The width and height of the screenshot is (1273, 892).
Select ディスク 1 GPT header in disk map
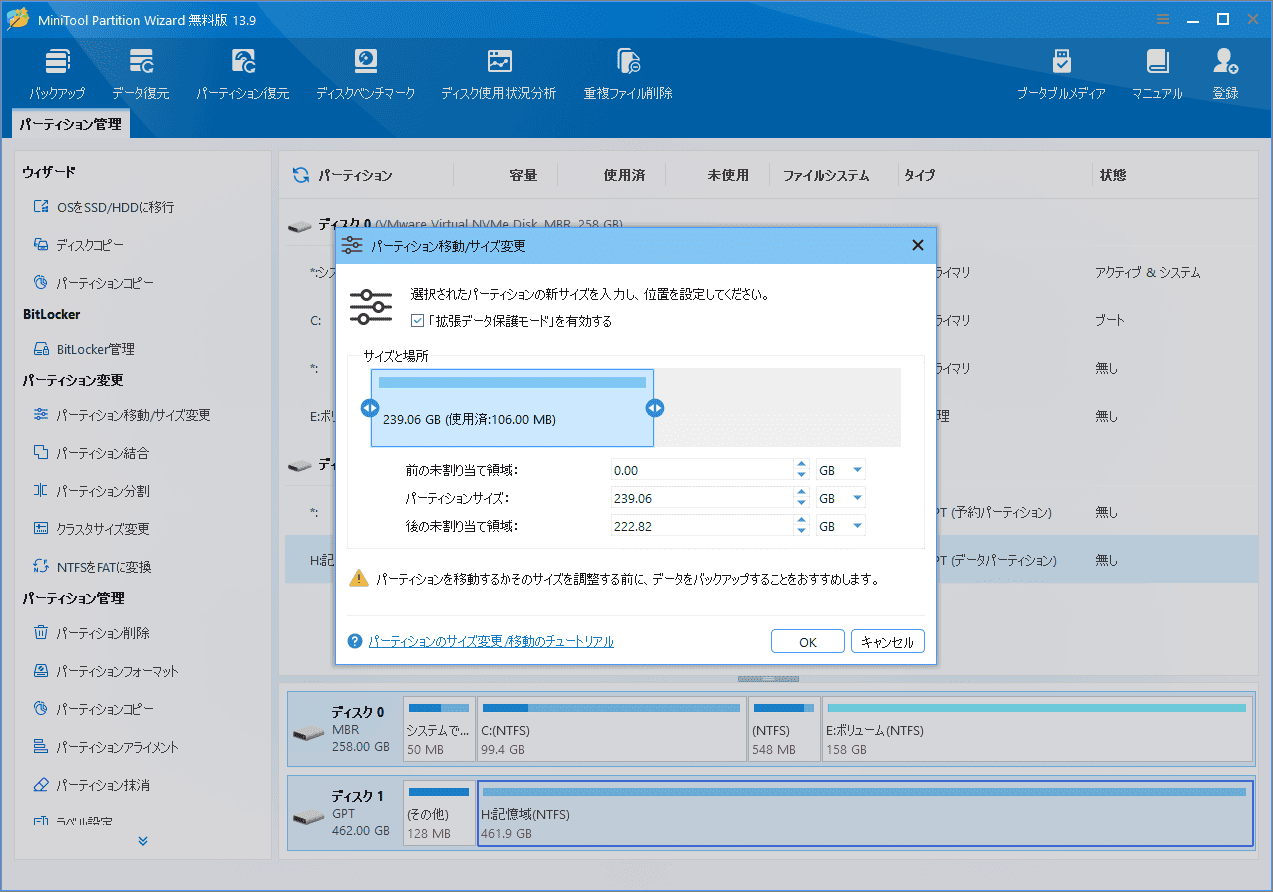(345, 813)
